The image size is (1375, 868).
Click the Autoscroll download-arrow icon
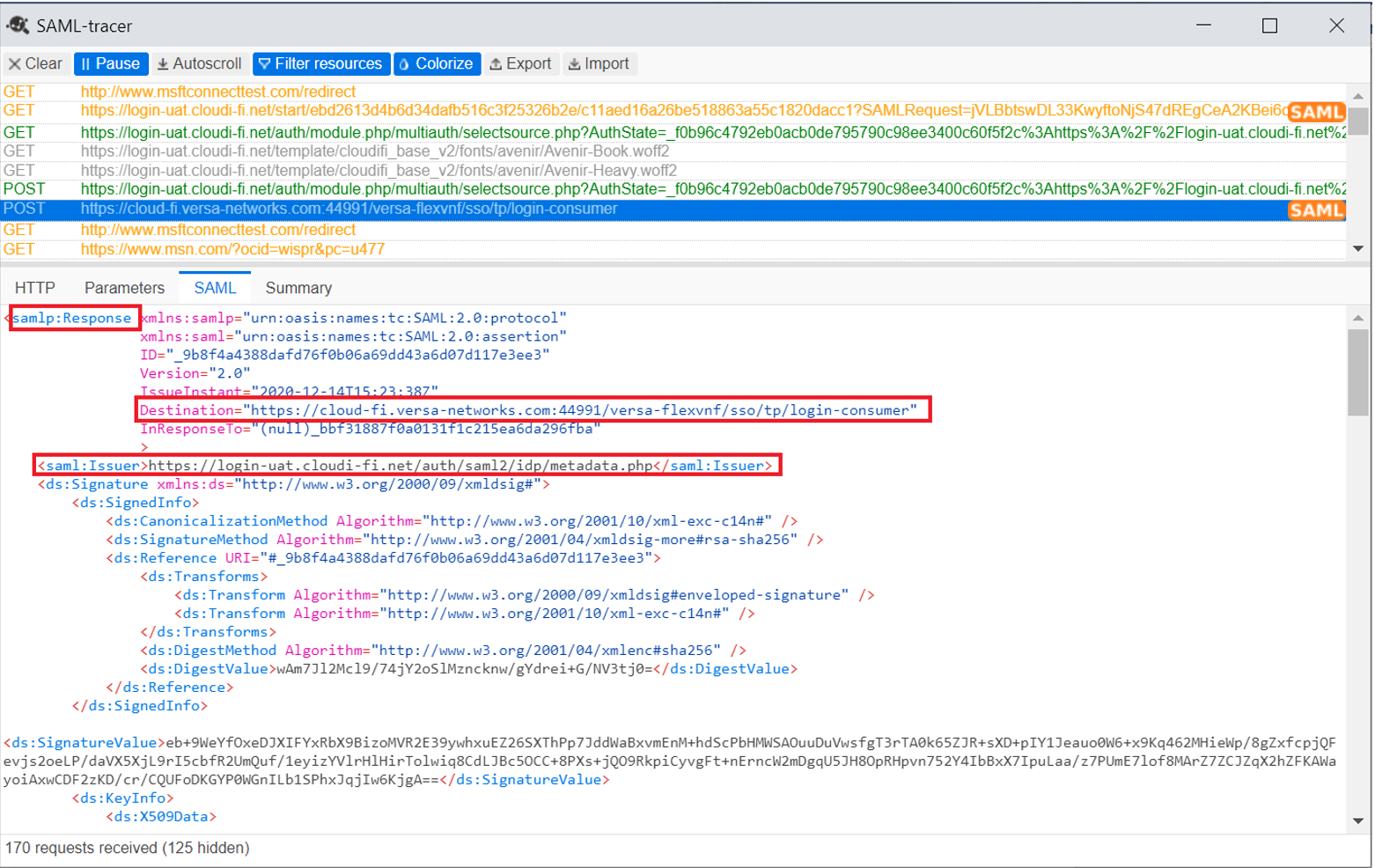[164, 63]
